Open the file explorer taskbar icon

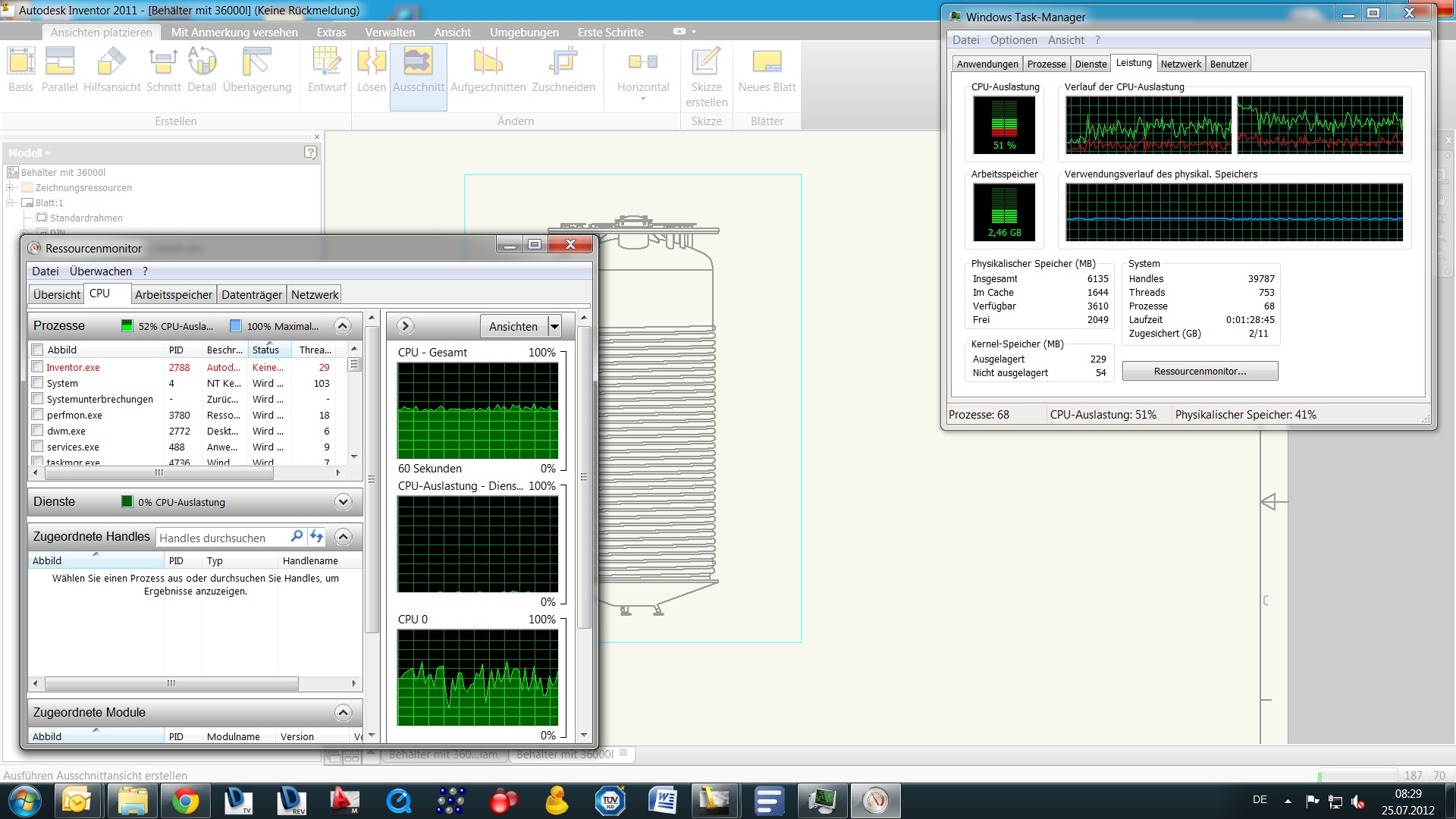click(x=131, y=801)
